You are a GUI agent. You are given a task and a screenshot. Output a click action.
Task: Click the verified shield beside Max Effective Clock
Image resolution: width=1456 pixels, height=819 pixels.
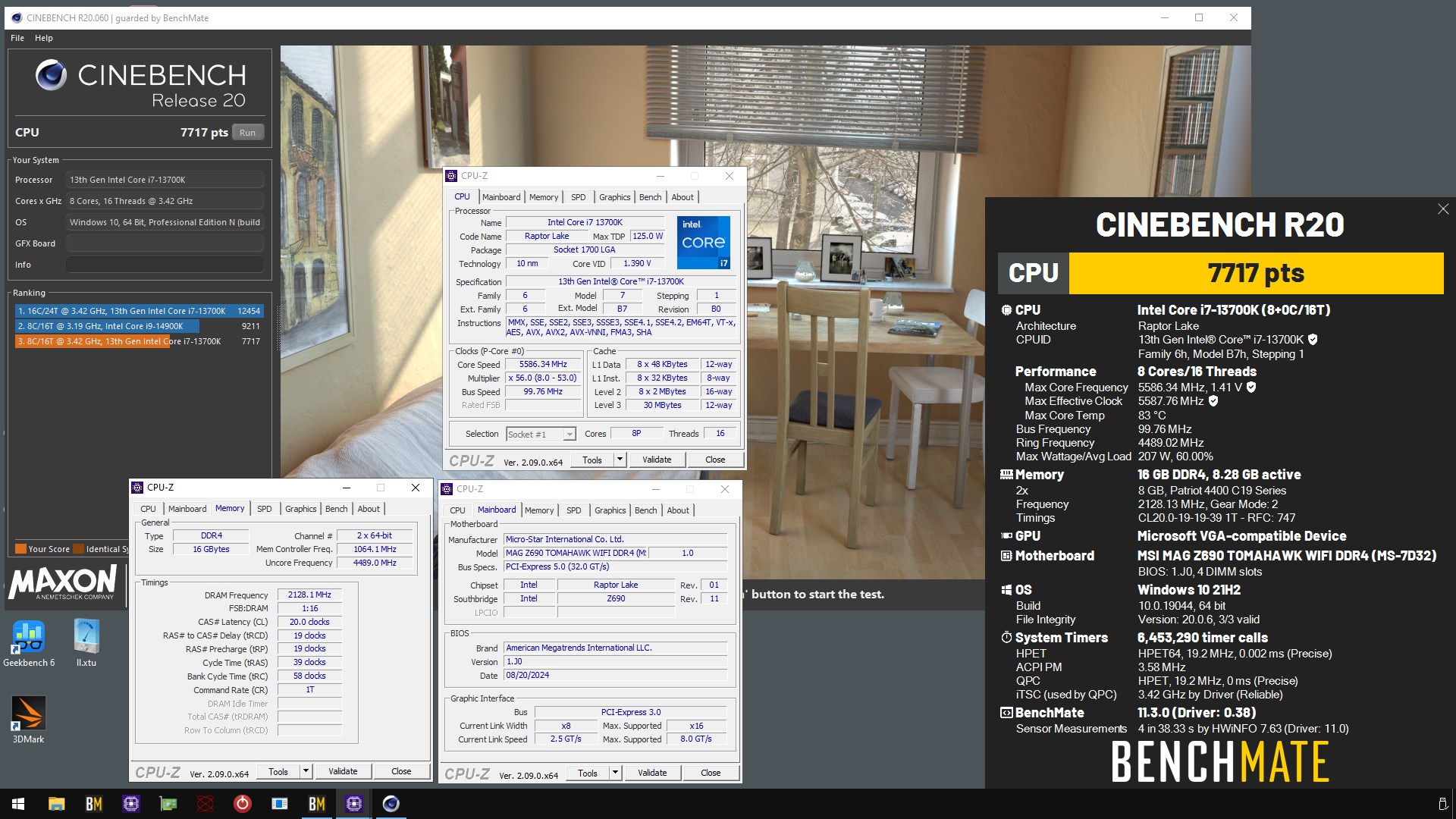coord(1213,401)
